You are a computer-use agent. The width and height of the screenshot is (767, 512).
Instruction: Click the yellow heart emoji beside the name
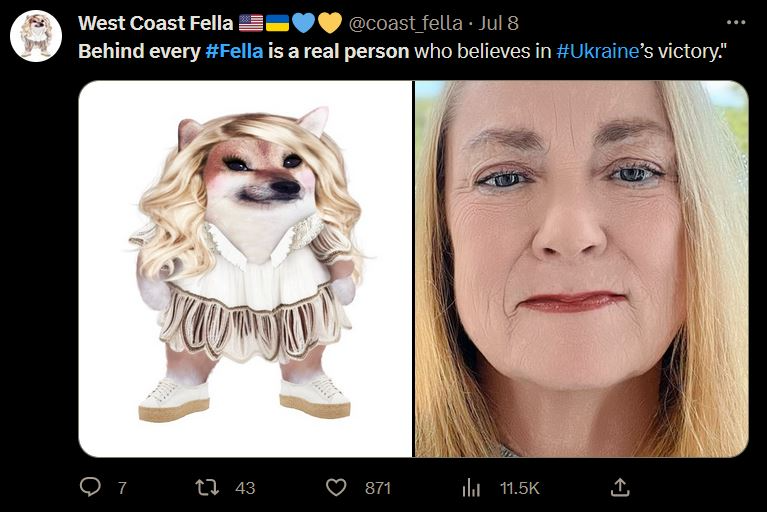click(x=330, y=22)
